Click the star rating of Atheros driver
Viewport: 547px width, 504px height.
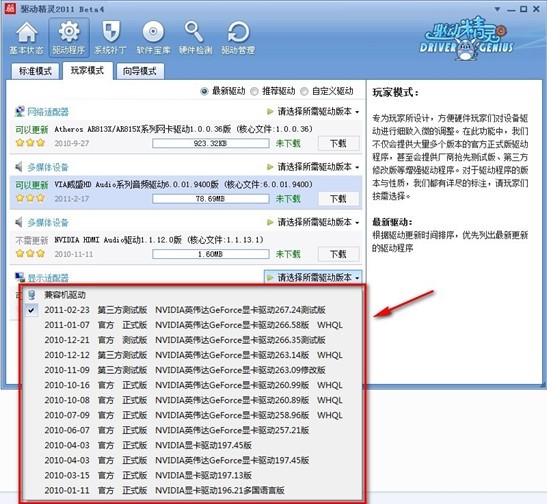pyautogui.click(x=30, y=143)
